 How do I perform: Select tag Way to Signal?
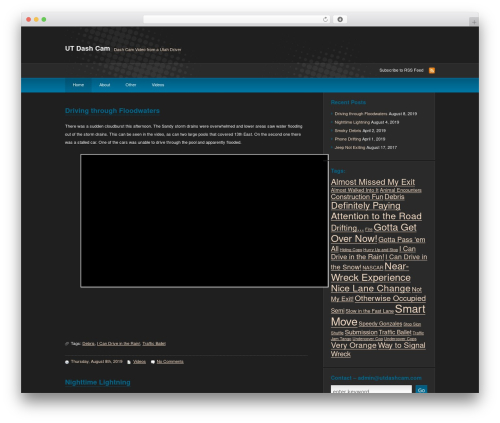pyautogui.click(x=401, y=346)
